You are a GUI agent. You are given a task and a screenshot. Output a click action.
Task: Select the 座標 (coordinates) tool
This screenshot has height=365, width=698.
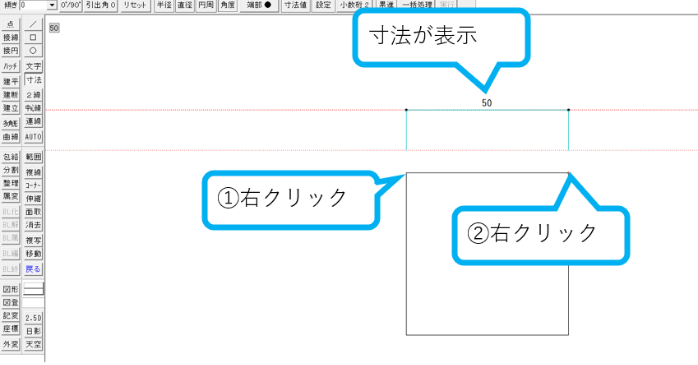pos(11,329)
